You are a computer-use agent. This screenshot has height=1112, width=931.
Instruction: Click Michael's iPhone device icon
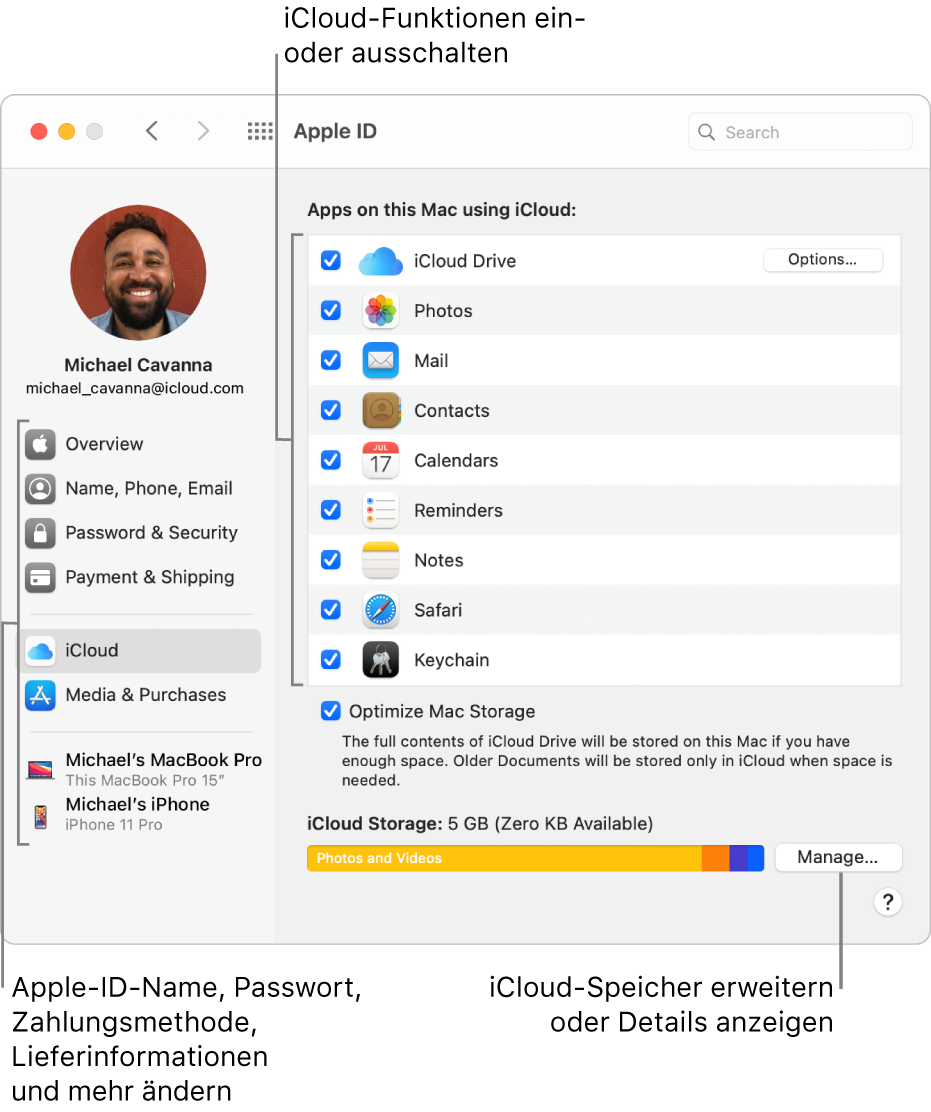40,816
